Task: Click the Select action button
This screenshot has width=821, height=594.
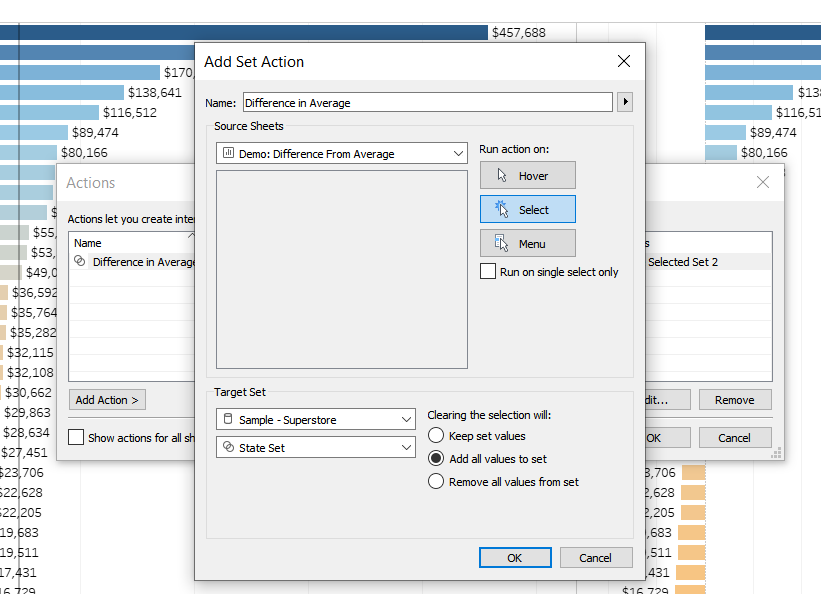Action: point(527,210)
